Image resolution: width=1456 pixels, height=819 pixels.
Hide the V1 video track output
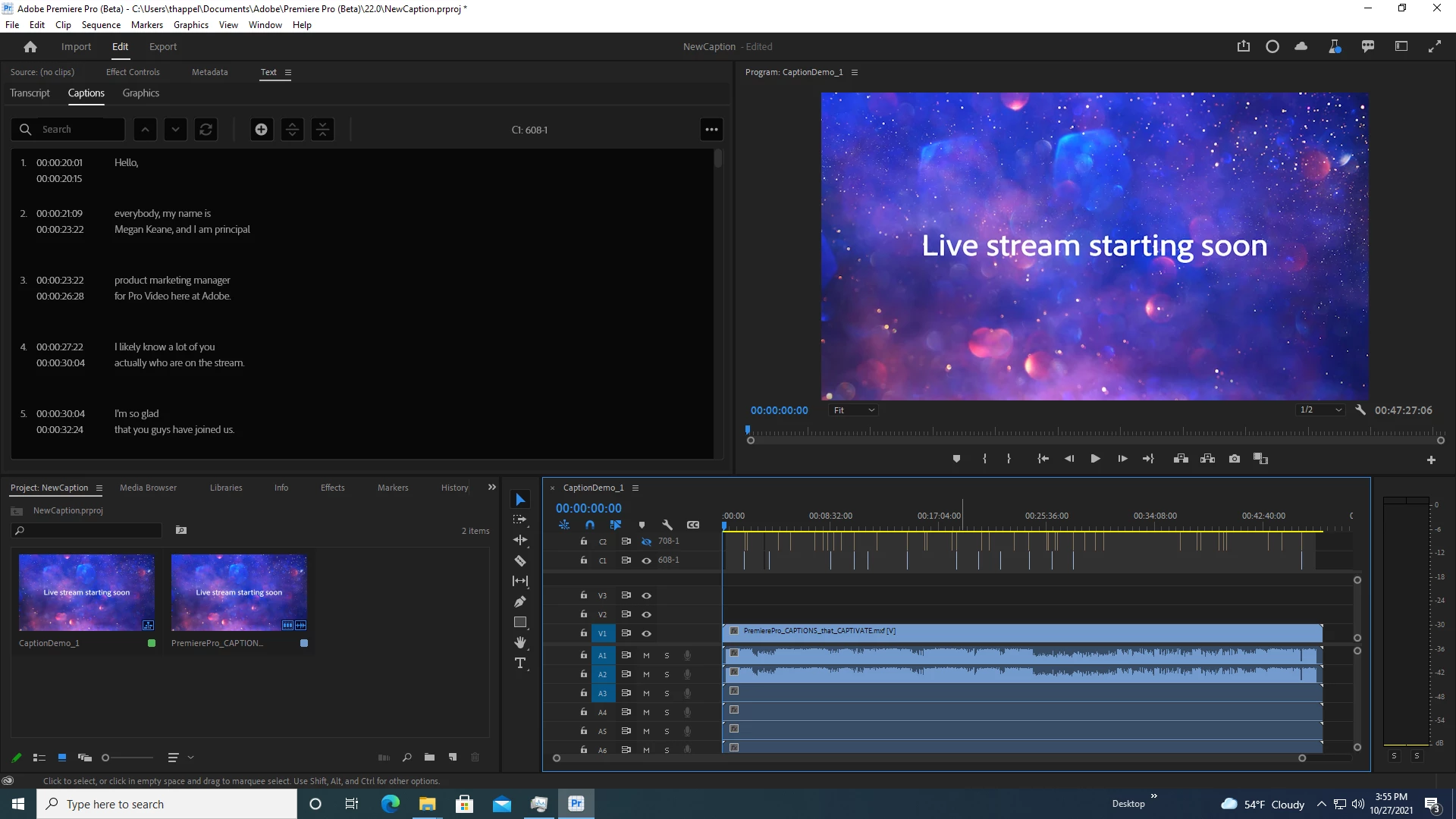(x=647, y=633)
